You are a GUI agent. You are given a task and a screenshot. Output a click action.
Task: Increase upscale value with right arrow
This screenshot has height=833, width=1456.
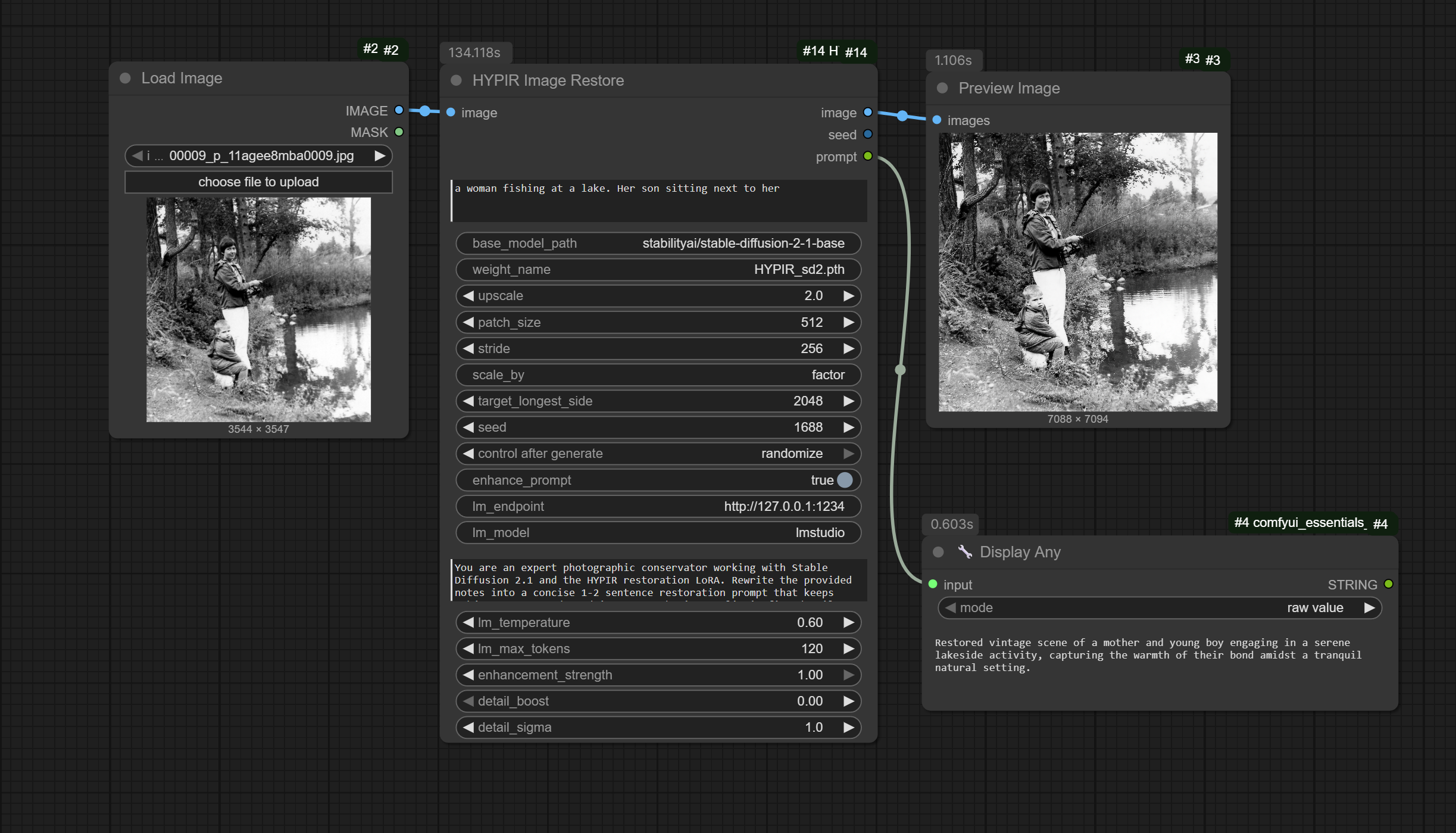tap(849, 296)
